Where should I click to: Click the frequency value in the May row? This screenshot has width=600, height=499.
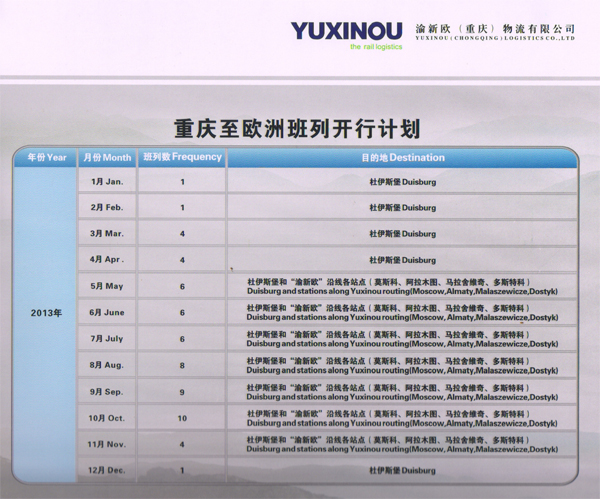(x=183, y=286)
